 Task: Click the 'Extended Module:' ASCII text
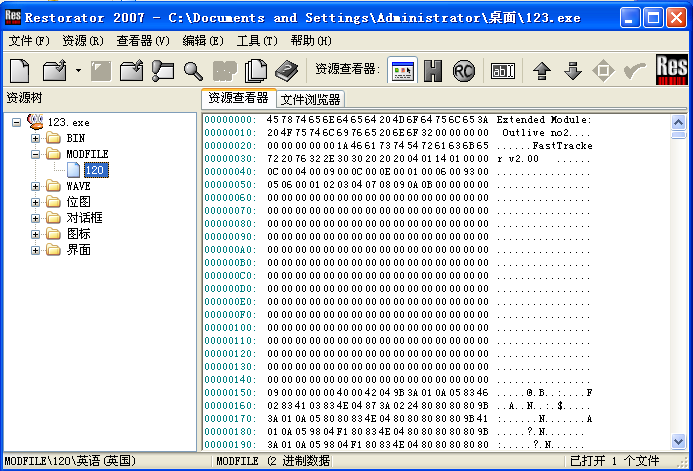544,120
